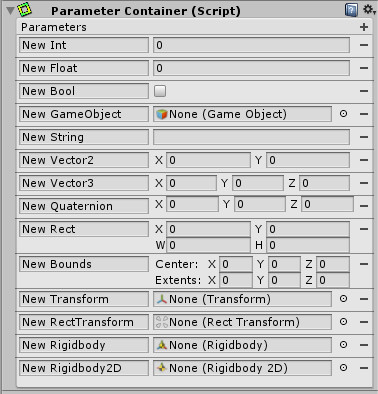The height and width of the screenshot is (394, 378).
Task: Edit the New Float name field
Action: click(84, 68)
